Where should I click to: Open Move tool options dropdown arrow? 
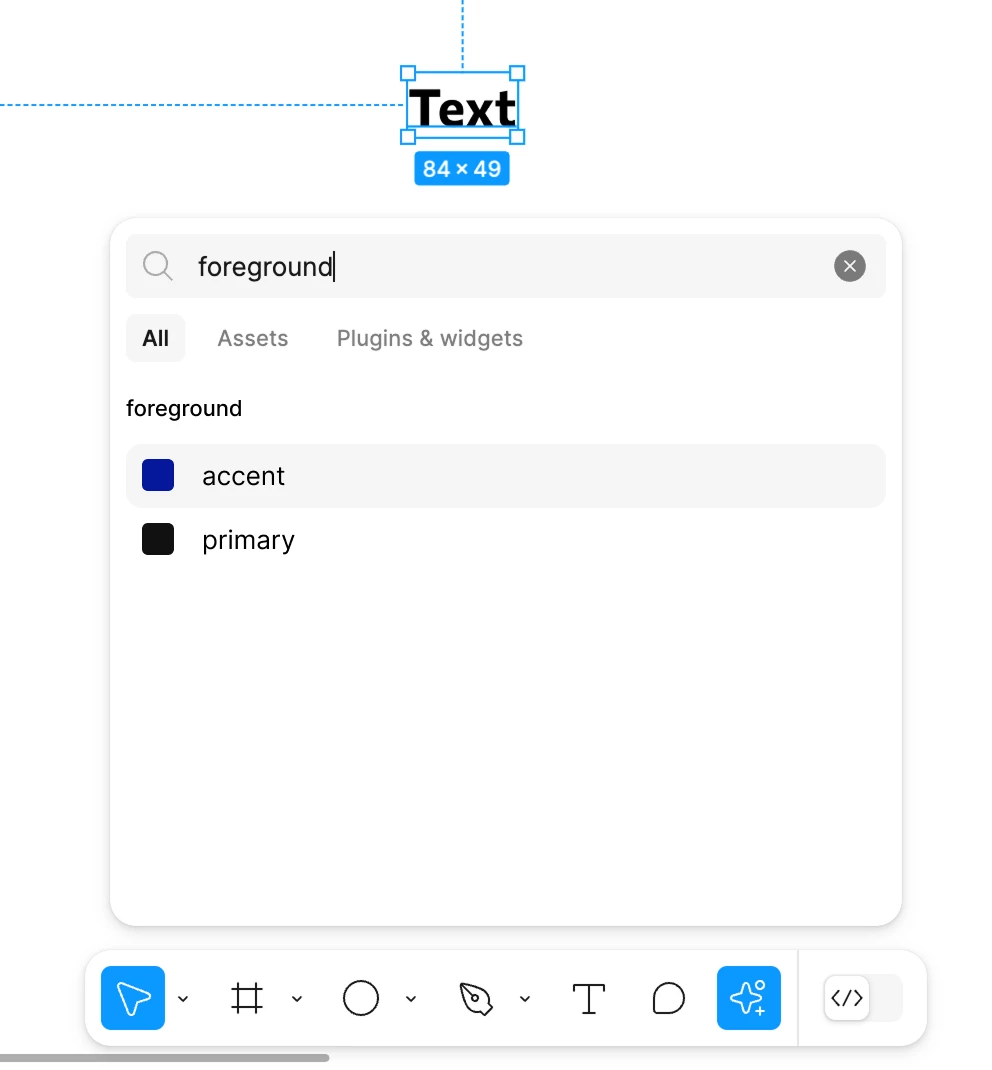183,998
